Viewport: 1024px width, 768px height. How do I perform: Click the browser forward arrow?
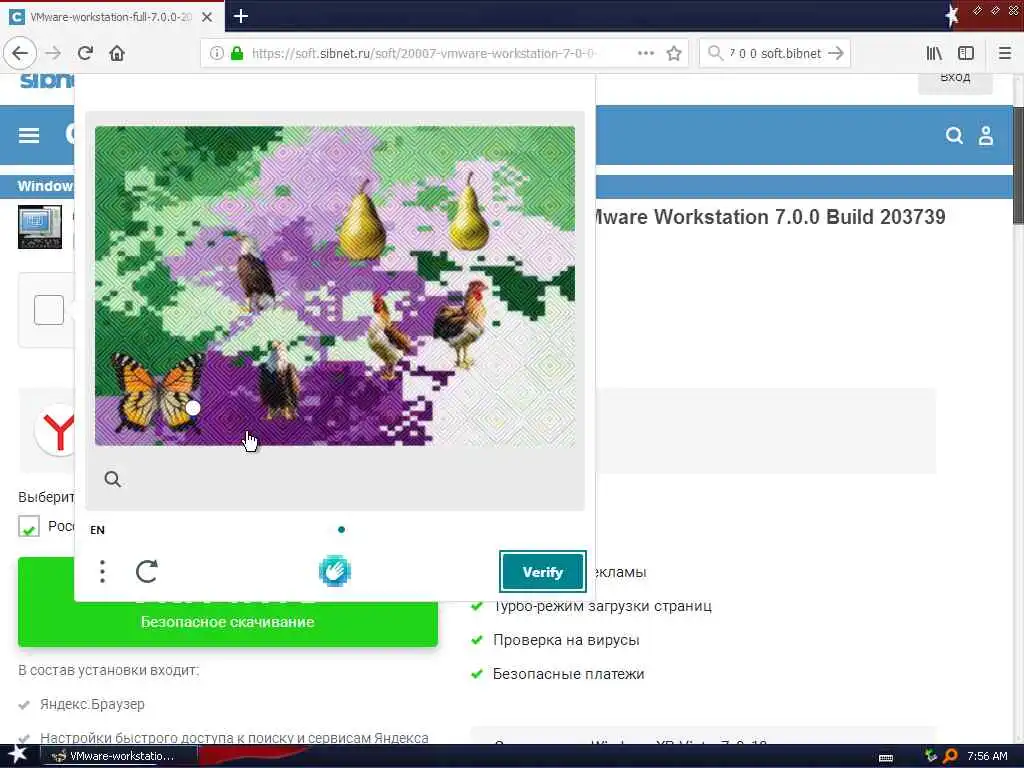[54, 53]
